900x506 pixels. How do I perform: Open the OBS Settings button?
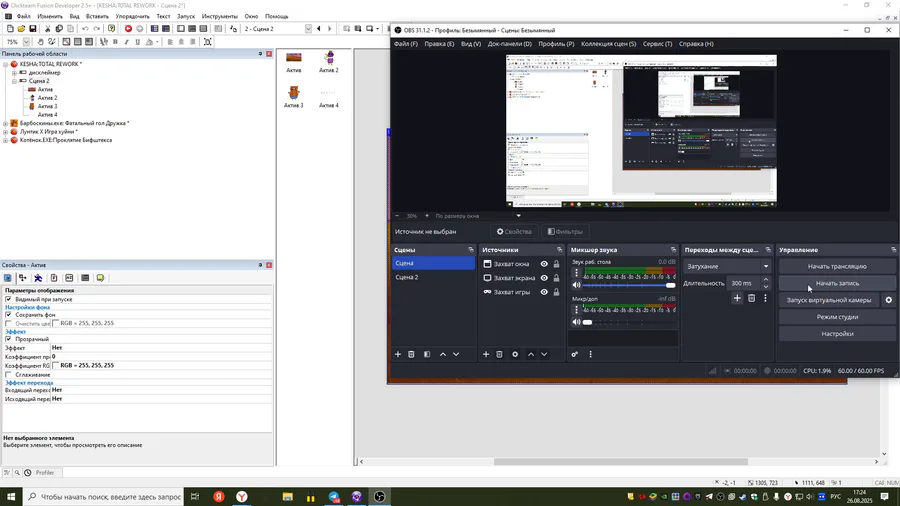pos(837,334)
